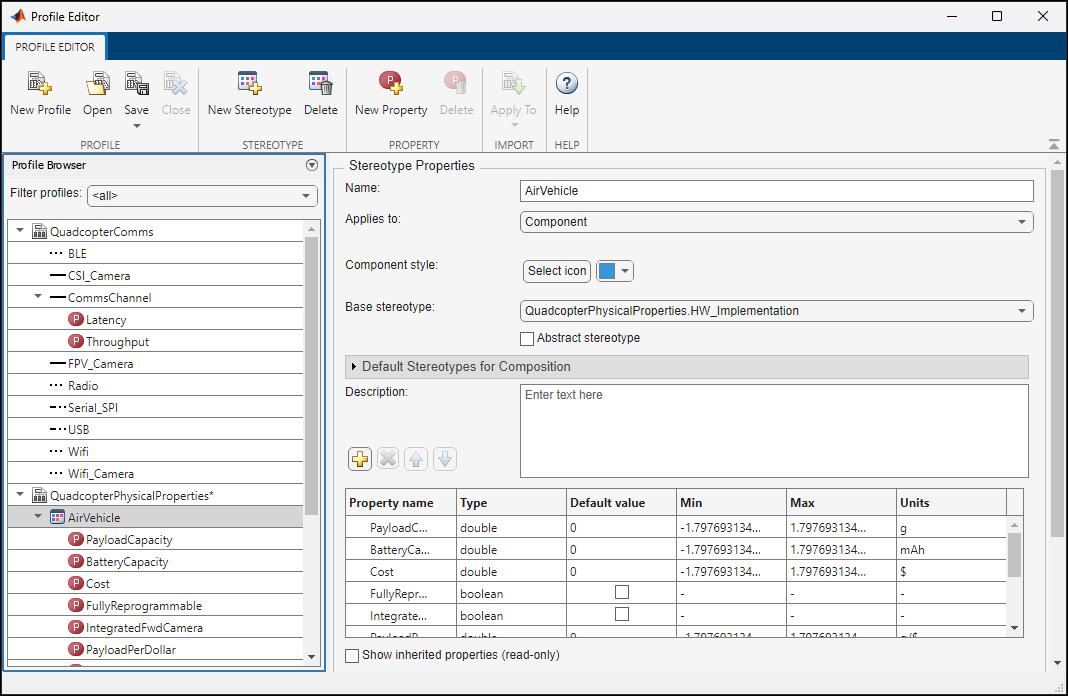Screen dimensions: 1068x696
Task: Toggle the FullyRepr default value checkbox
Action: [x=622, y=591]
